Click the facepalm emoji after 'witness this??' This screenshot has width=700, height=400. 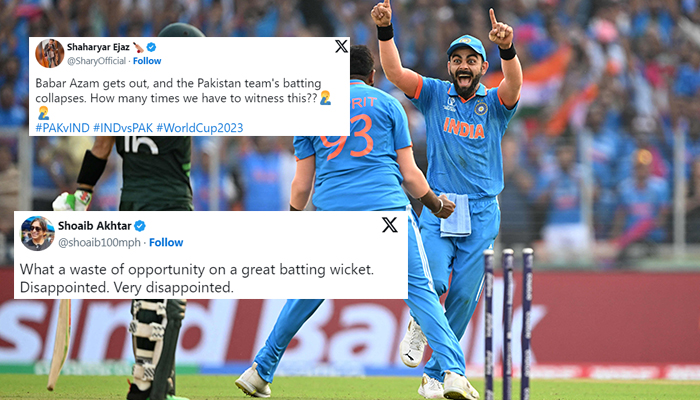[325, 98]
